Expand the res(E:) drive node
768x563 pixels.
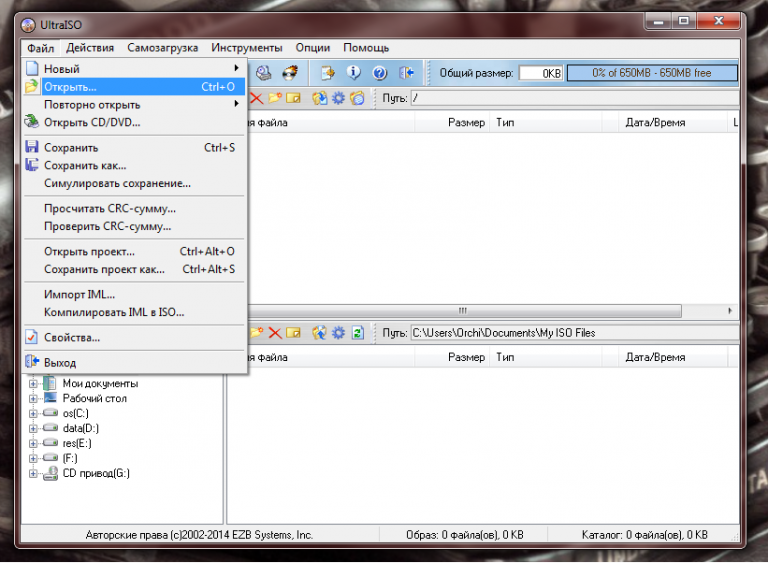33,443
